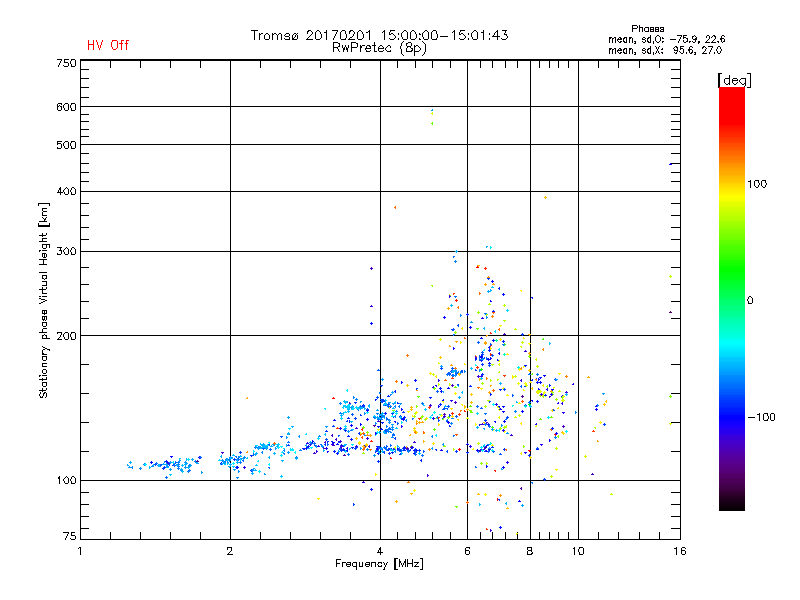Click the x-axis label "6"
The height and width of the screenshot is (600, 800).
pos(467,551)
